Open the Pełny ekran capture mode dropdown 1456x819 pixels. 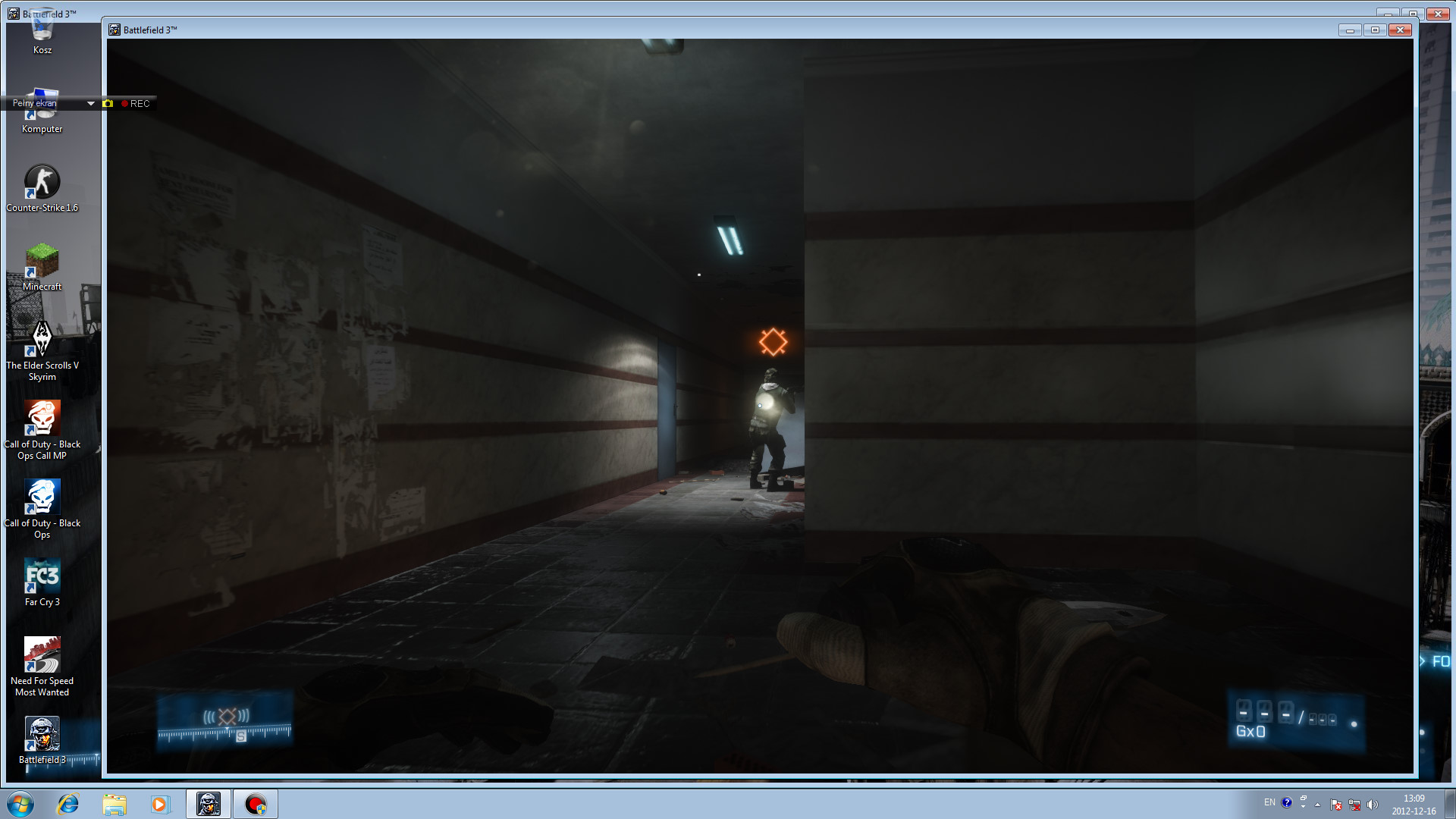tap(90, 103)
